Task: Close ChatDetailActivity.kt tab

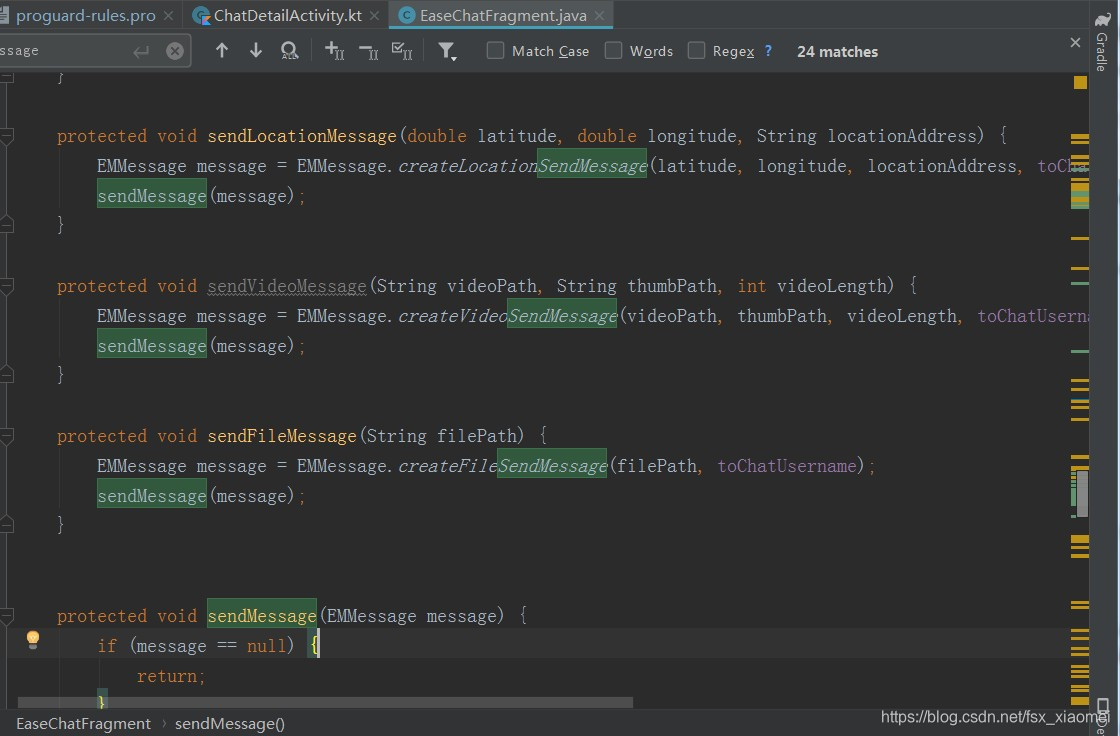Action: click(x=374, y=15)
